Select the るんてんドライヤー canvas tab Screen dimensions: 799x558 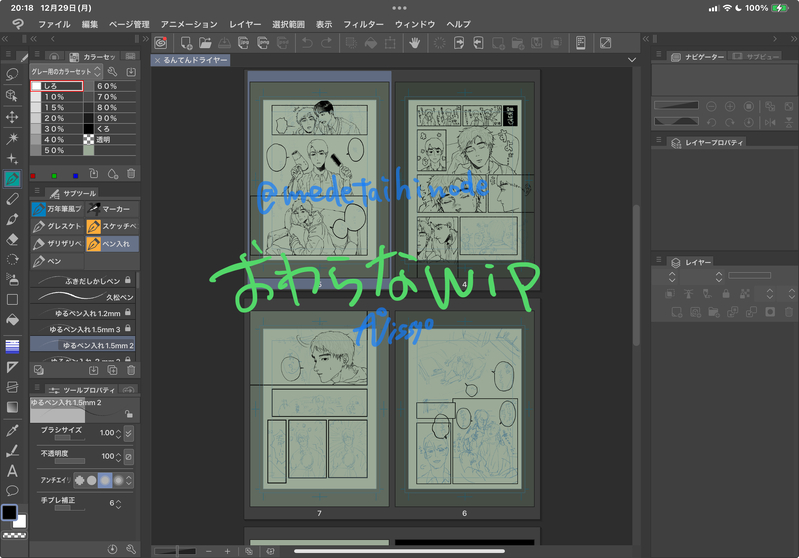click(192, 60)
